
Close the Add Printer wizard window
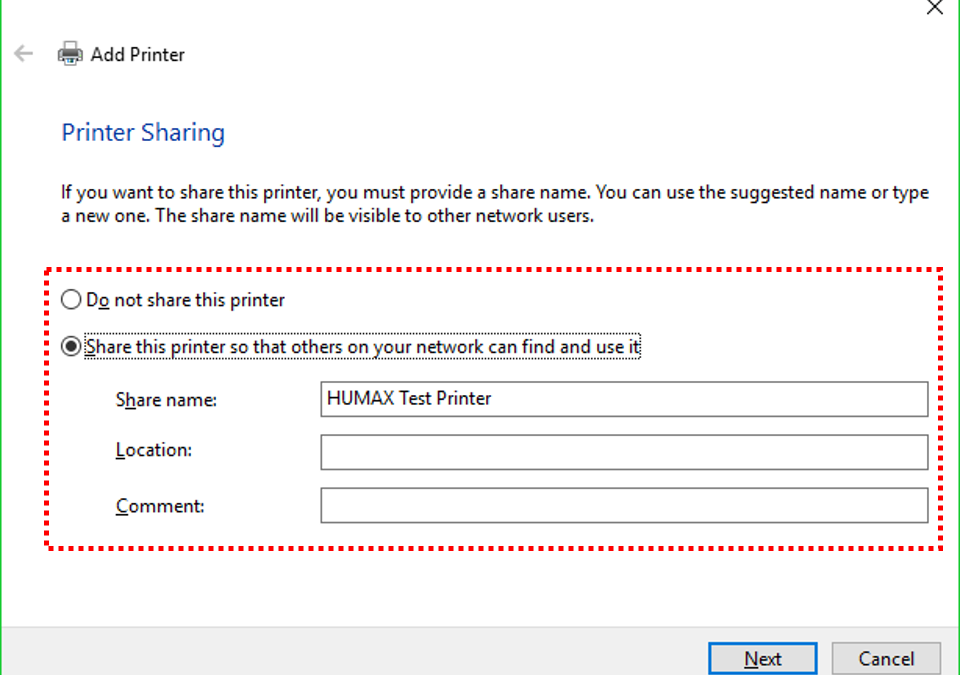pos(934,7)
